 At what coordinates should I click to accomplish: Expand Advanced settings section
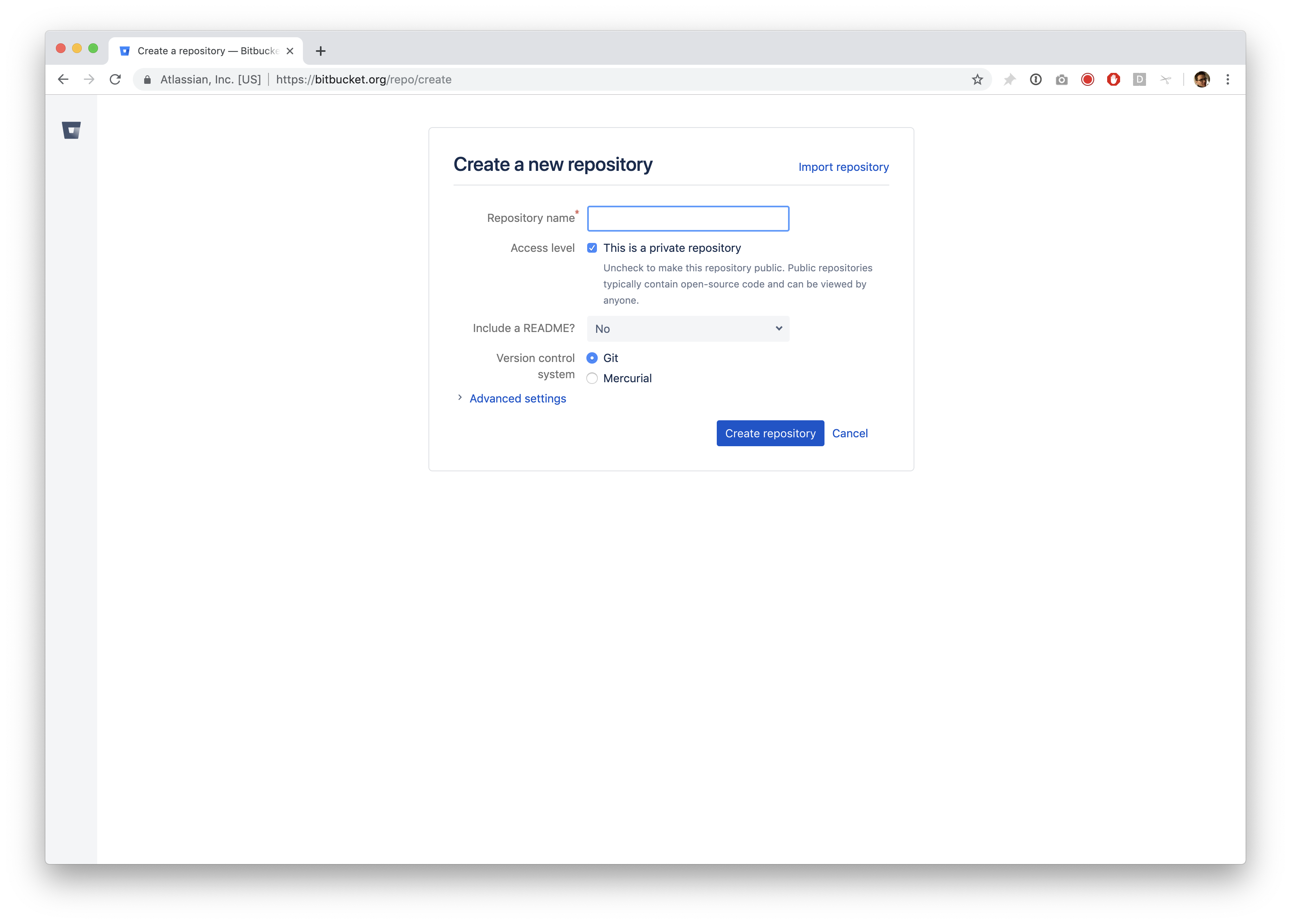click(x=517, y=398)
